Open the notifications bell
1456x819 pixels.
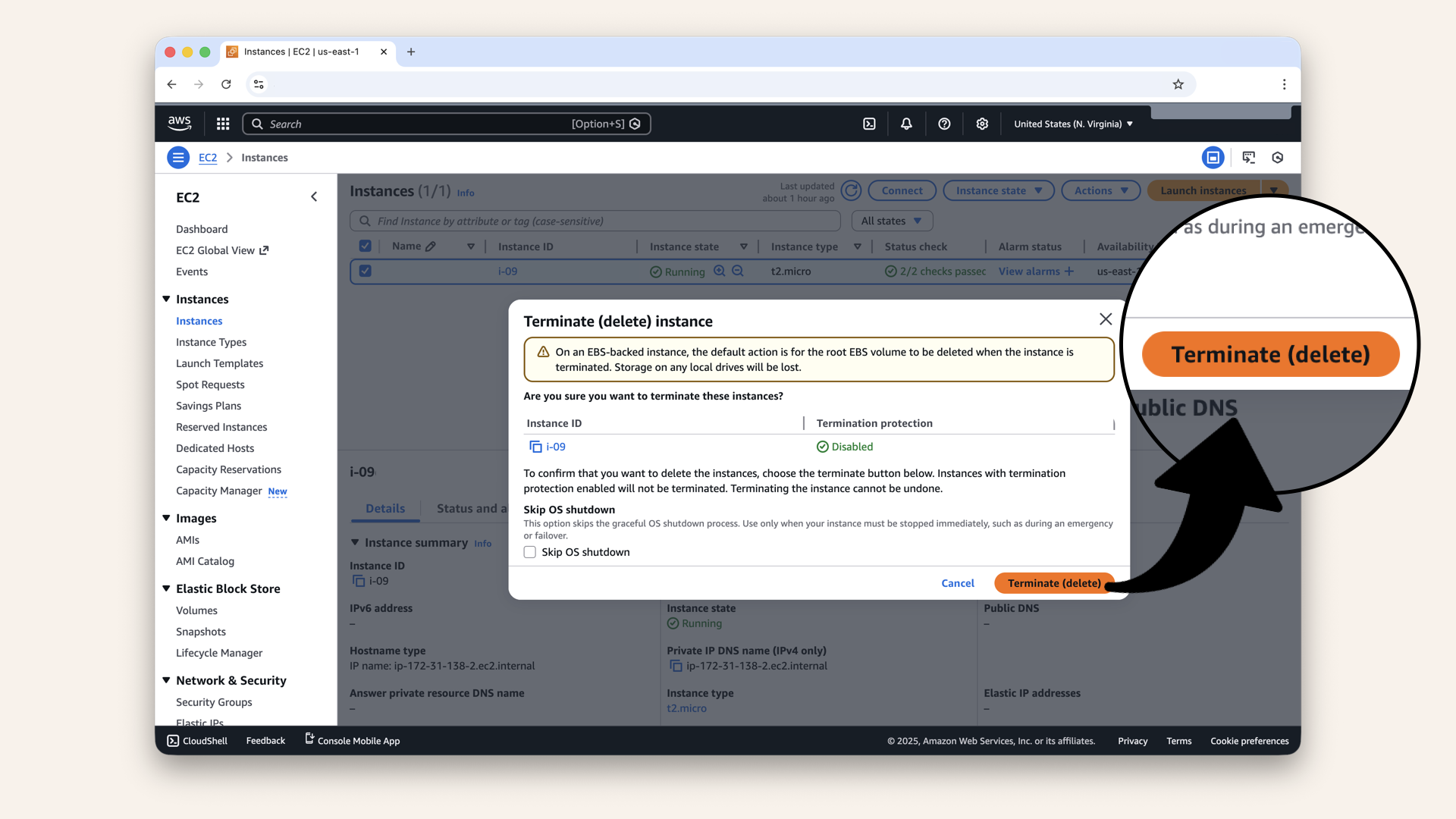(x=906, y=124)
